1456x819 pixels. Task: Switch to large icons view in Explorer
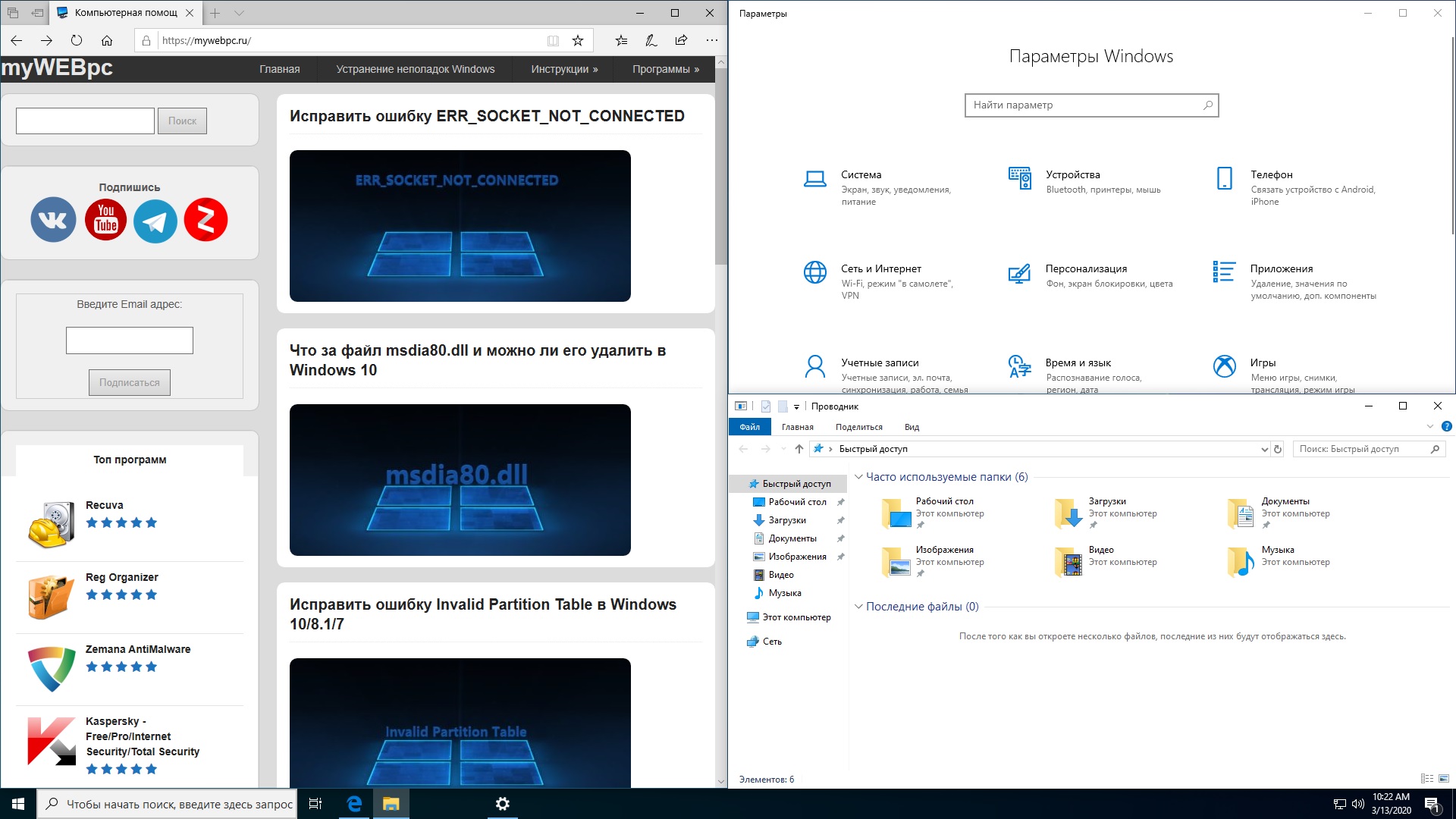pos(1444,779)
